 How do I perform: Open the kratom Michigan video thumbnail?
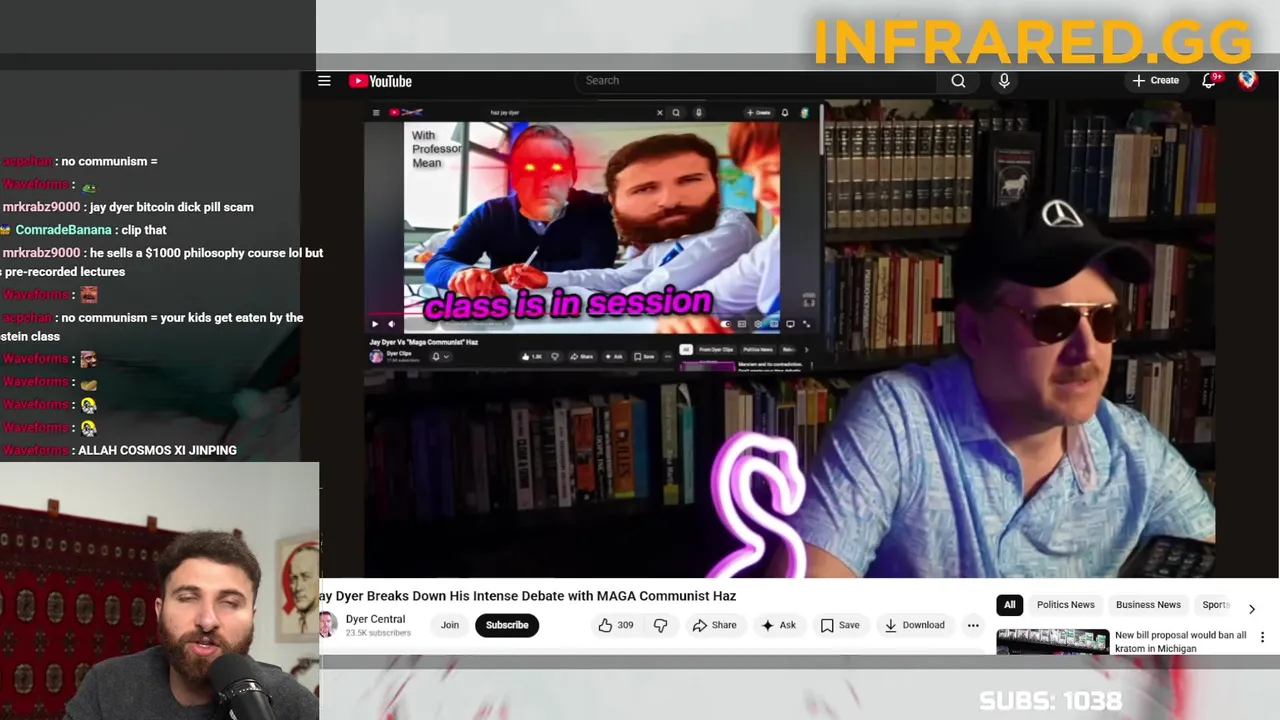tap(1052, 641)
